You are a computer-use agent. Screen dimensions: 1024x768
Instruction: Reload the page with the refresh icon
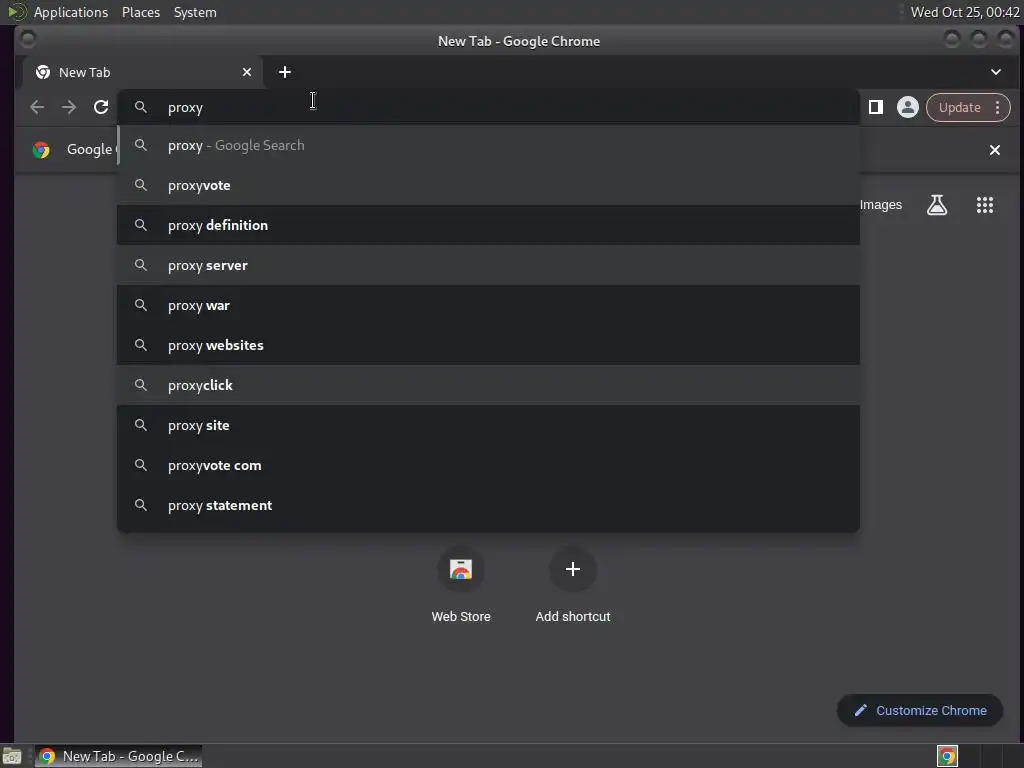click(101, 107)
